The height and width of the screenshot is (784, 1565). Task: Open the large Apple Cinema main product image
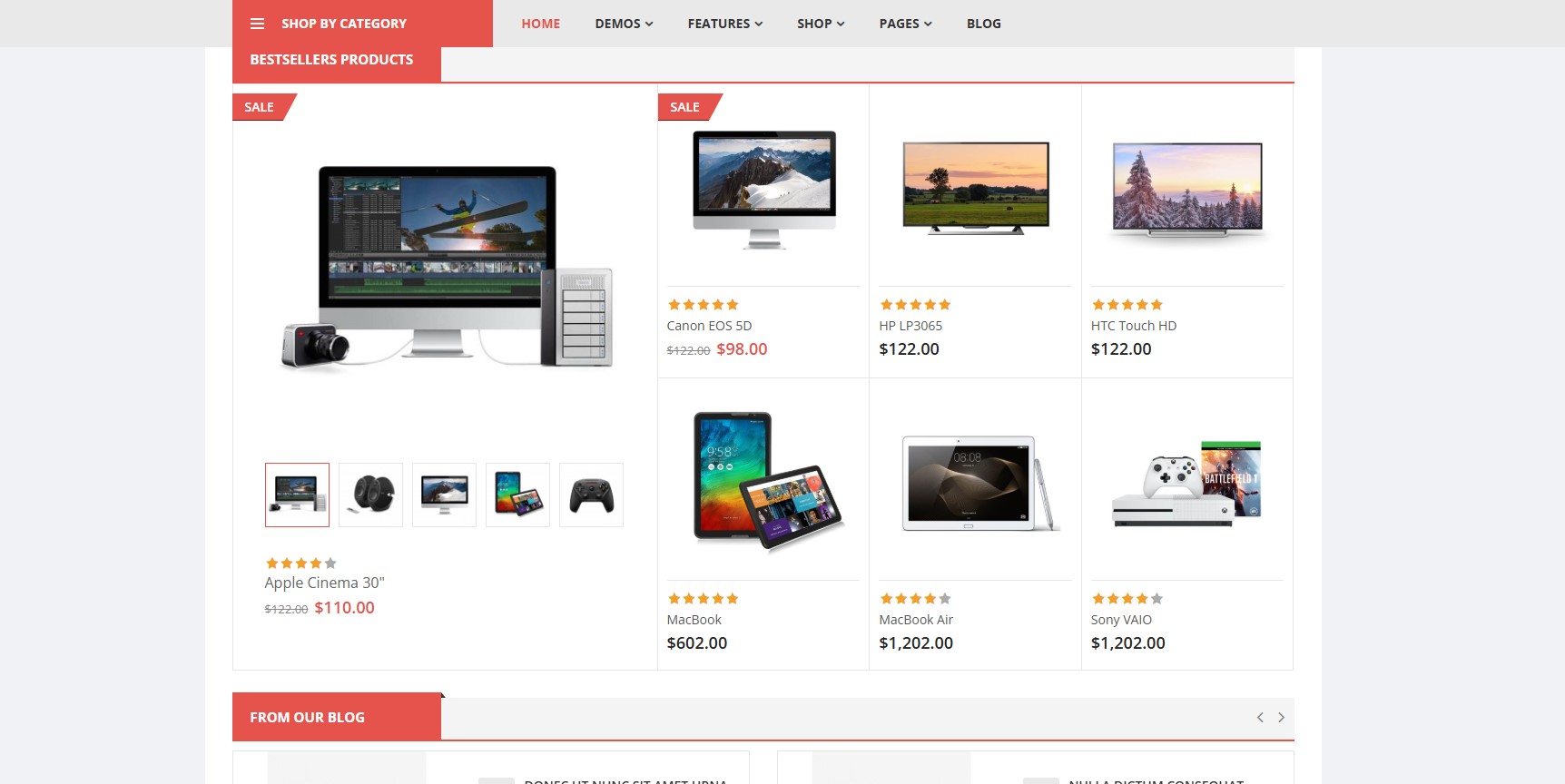click(x=445, y=268)
